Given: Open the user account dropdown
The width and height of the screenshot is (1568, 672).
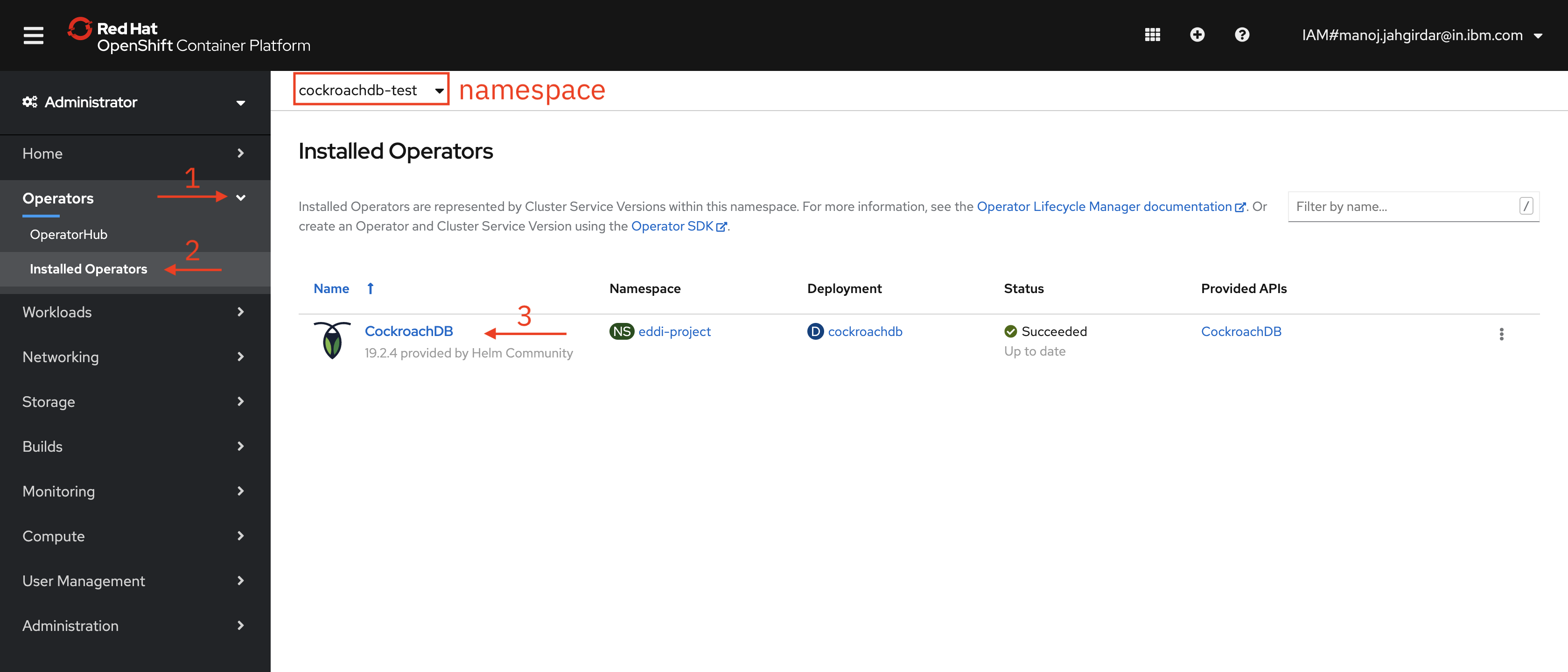Looking at the screenshot, I should click(x=1421, y=35).
